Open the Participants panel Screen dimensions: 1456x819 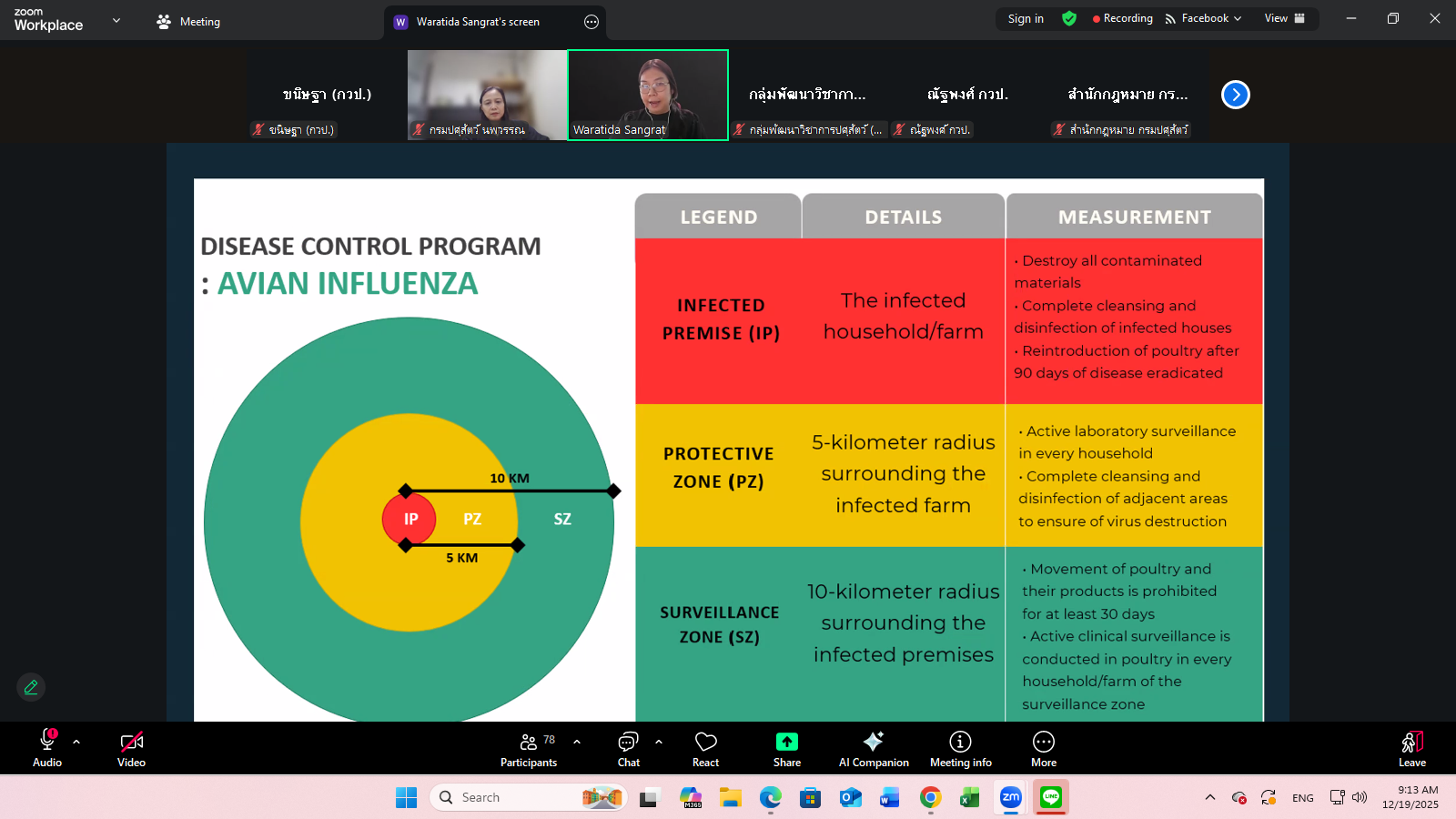[528, 749]
